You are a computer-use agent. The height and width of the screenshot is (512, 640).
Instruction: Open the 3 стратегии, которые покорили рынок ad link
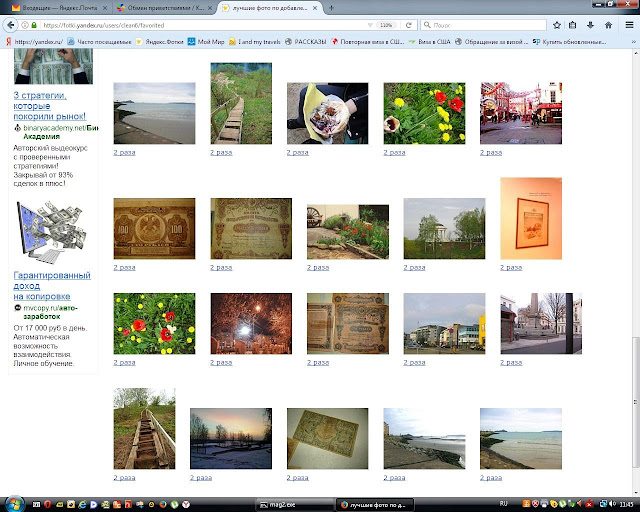49,106
